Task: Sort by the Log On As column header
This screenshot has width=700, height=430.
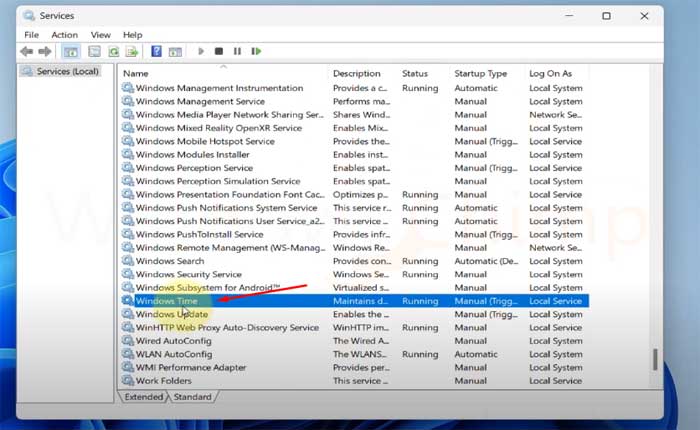Action: tap(550, 73)
